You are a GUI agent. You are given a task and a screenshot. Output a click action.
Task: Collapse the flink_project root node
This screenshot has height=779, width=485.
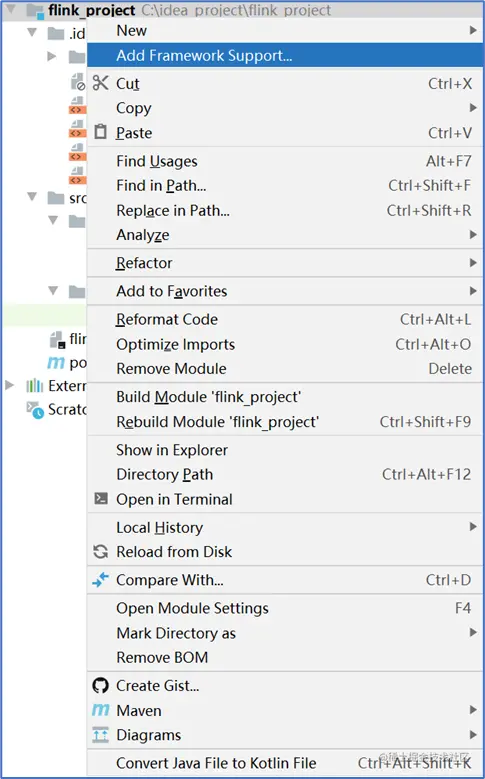pos(10,9)
